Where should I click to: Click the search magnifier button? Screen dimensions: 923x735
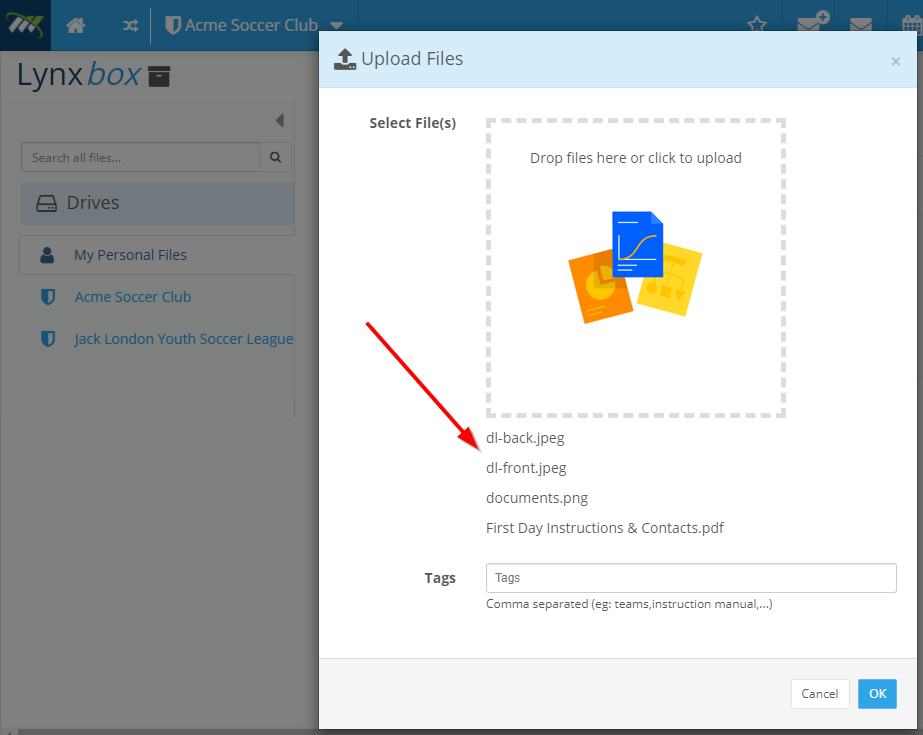(275, 157)
